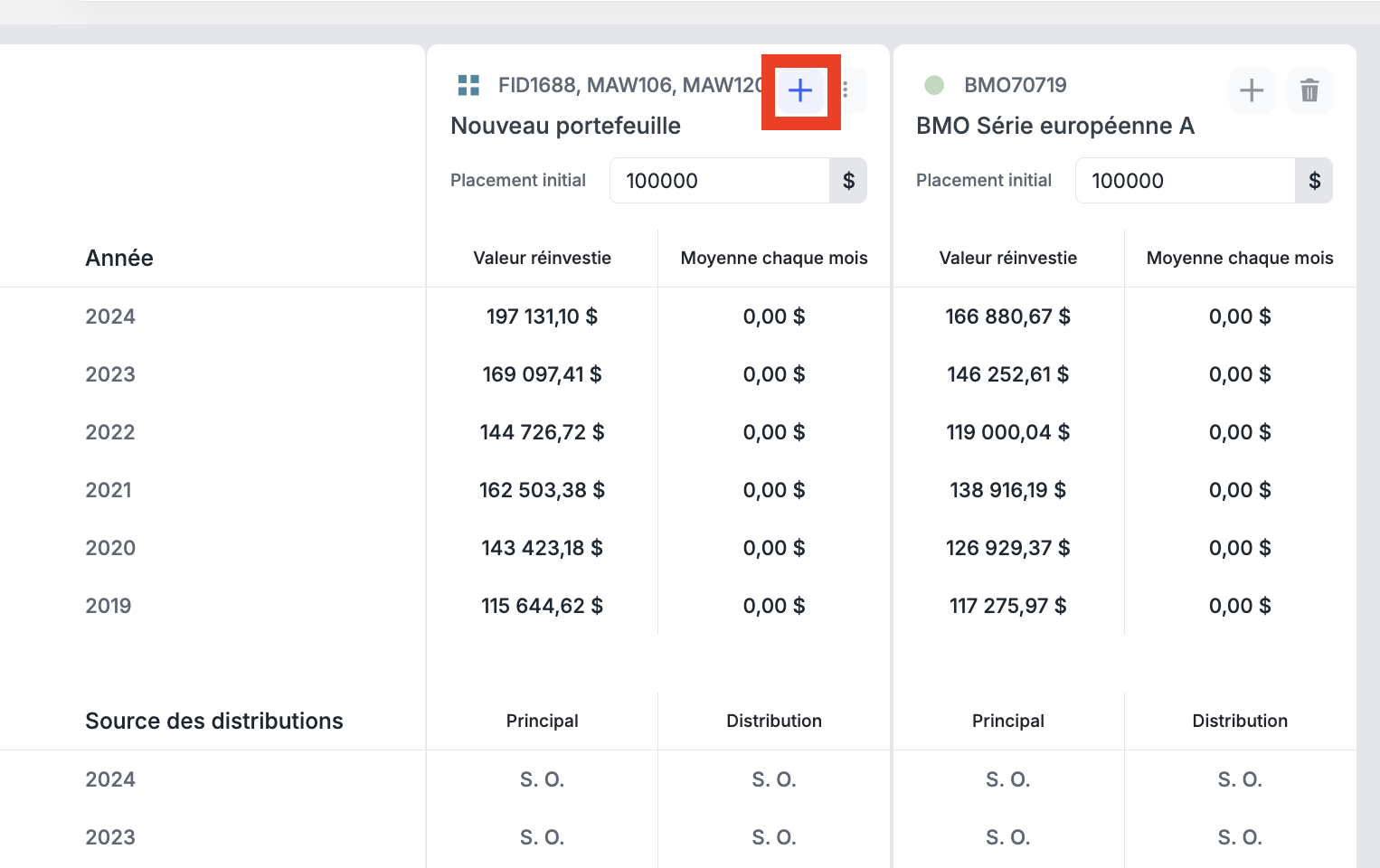Click the plus icon on BMO70719 card
This screenshot has width=1380, height=868.
click(x=1252, y=90)
